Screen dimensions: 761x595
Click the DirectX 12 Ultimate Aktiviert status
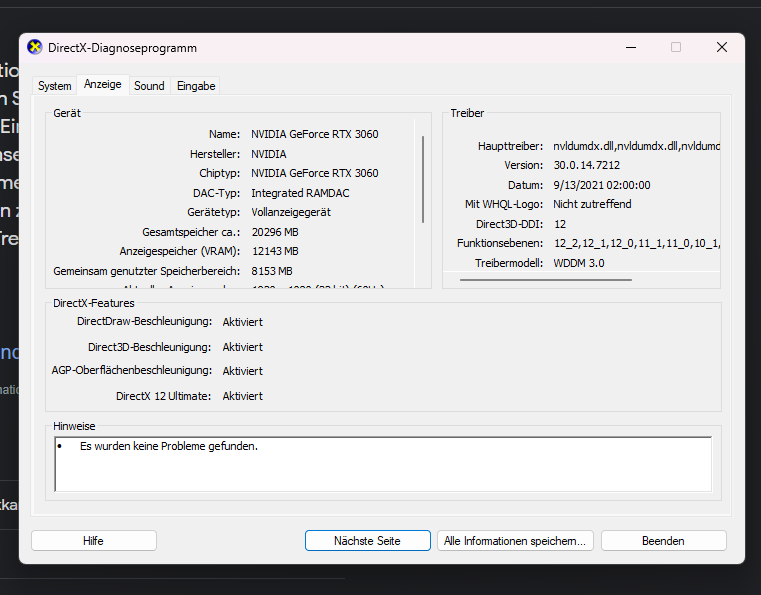click(x=243, y=397)
